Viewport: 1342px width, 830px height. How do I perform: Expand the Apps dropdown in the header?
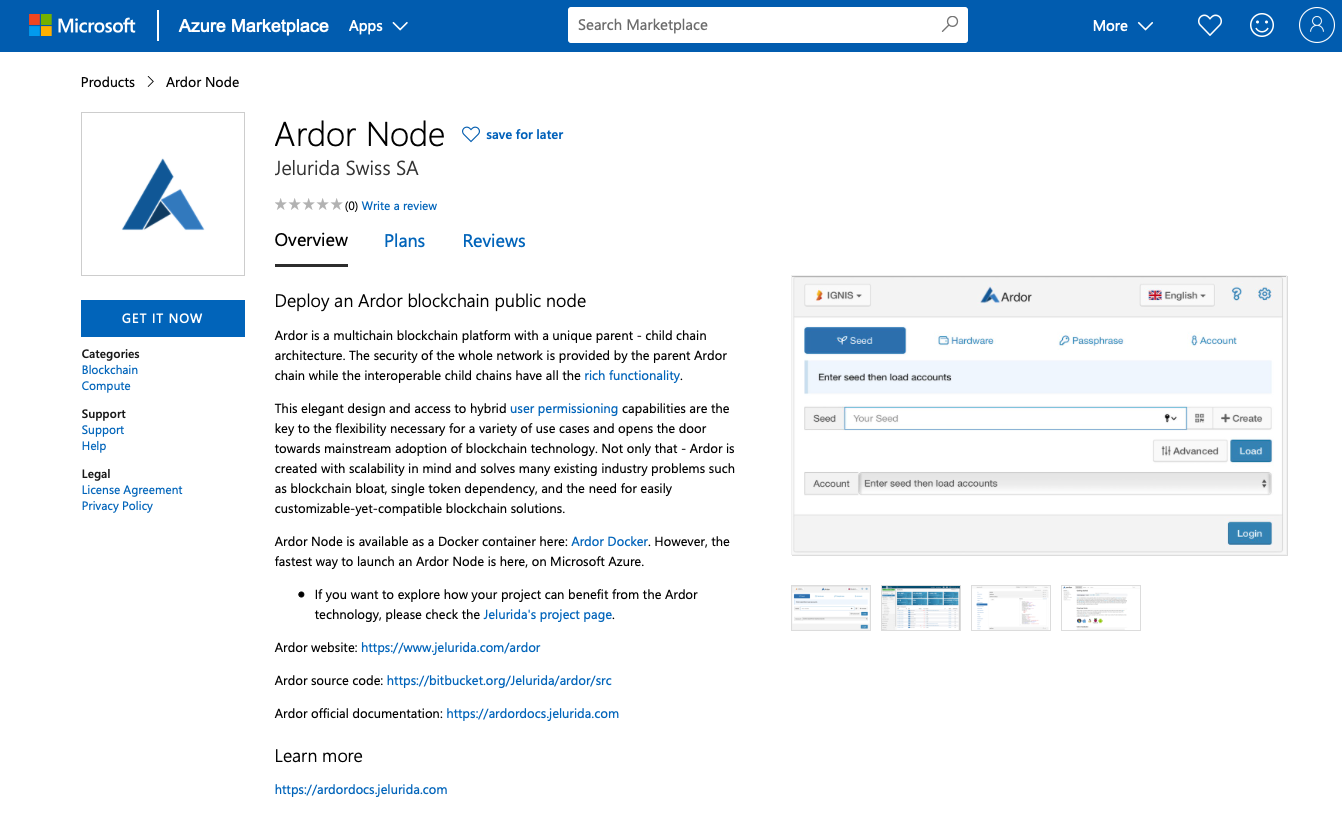tap(377, 26)
